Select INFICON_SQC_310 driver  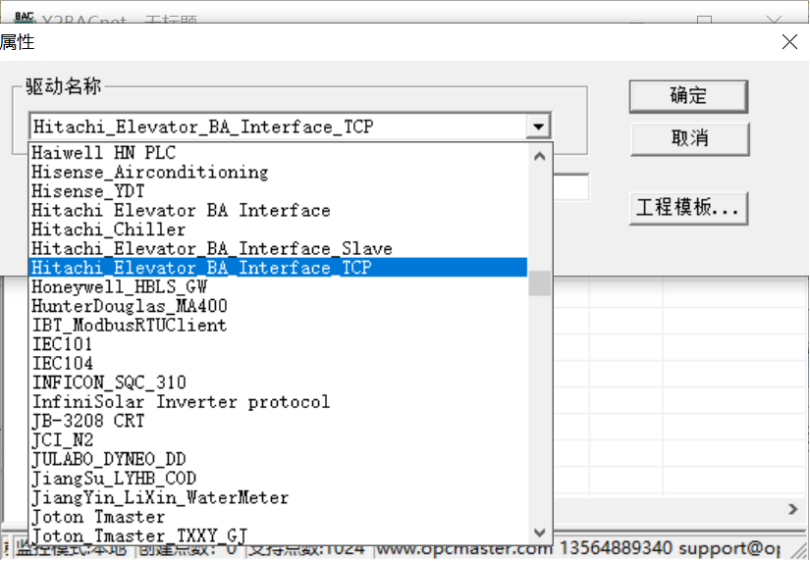[x=278, y=382]
